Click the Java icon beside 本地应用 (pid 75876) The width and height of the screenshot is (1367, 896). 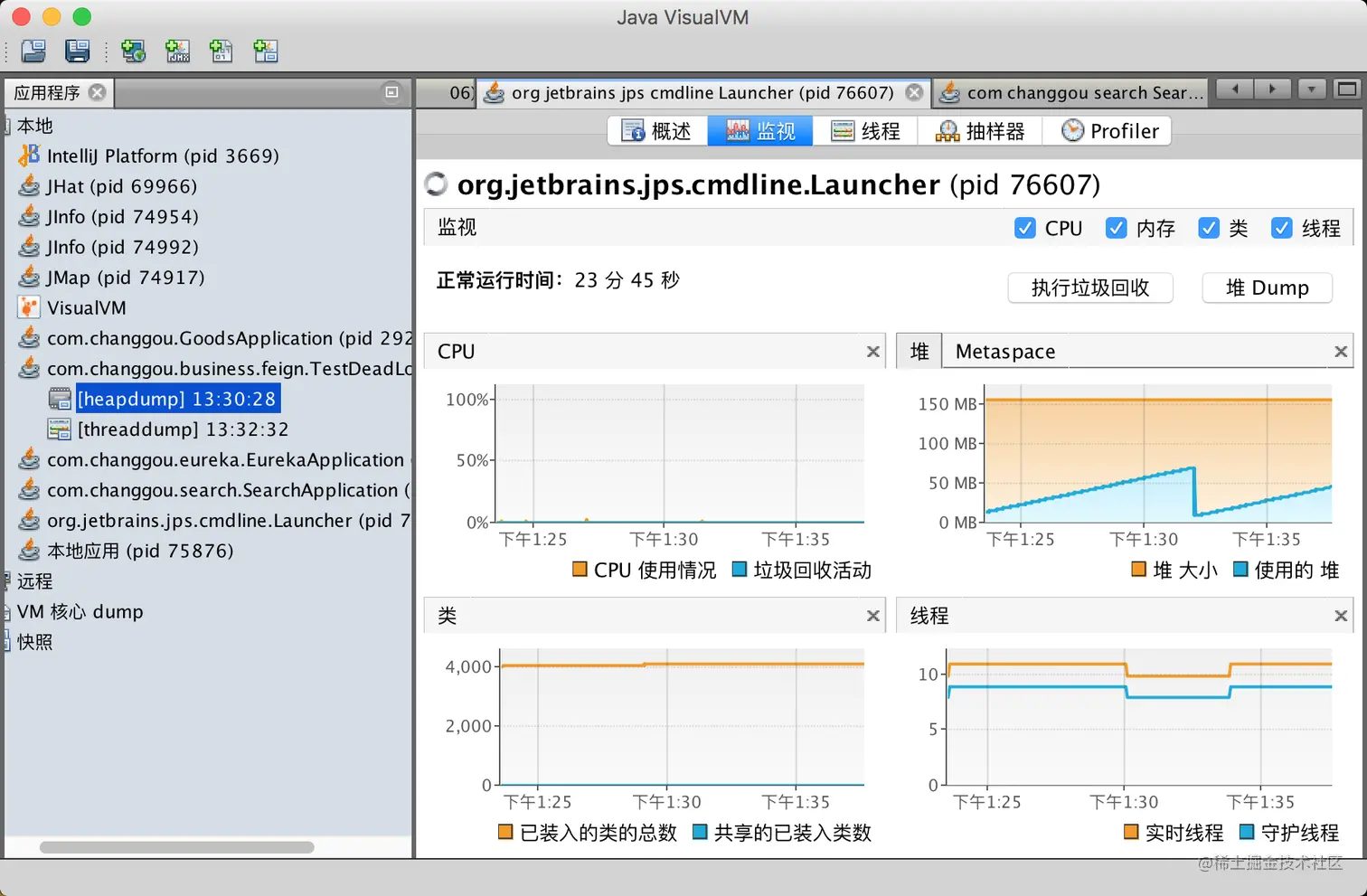pyautogui.click(x=30, y=551)
